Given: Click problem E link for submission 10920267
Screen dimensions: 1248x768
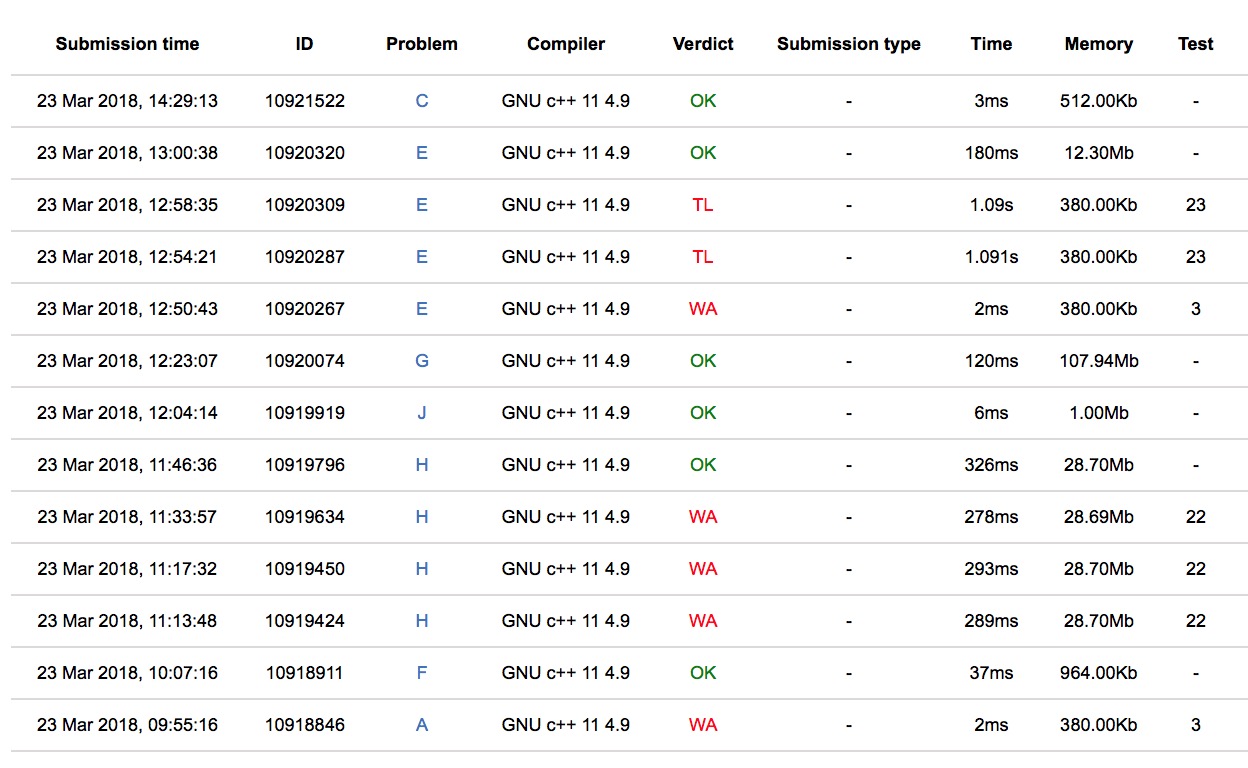Looking at the screenshot, I should (x=421, y=309).
